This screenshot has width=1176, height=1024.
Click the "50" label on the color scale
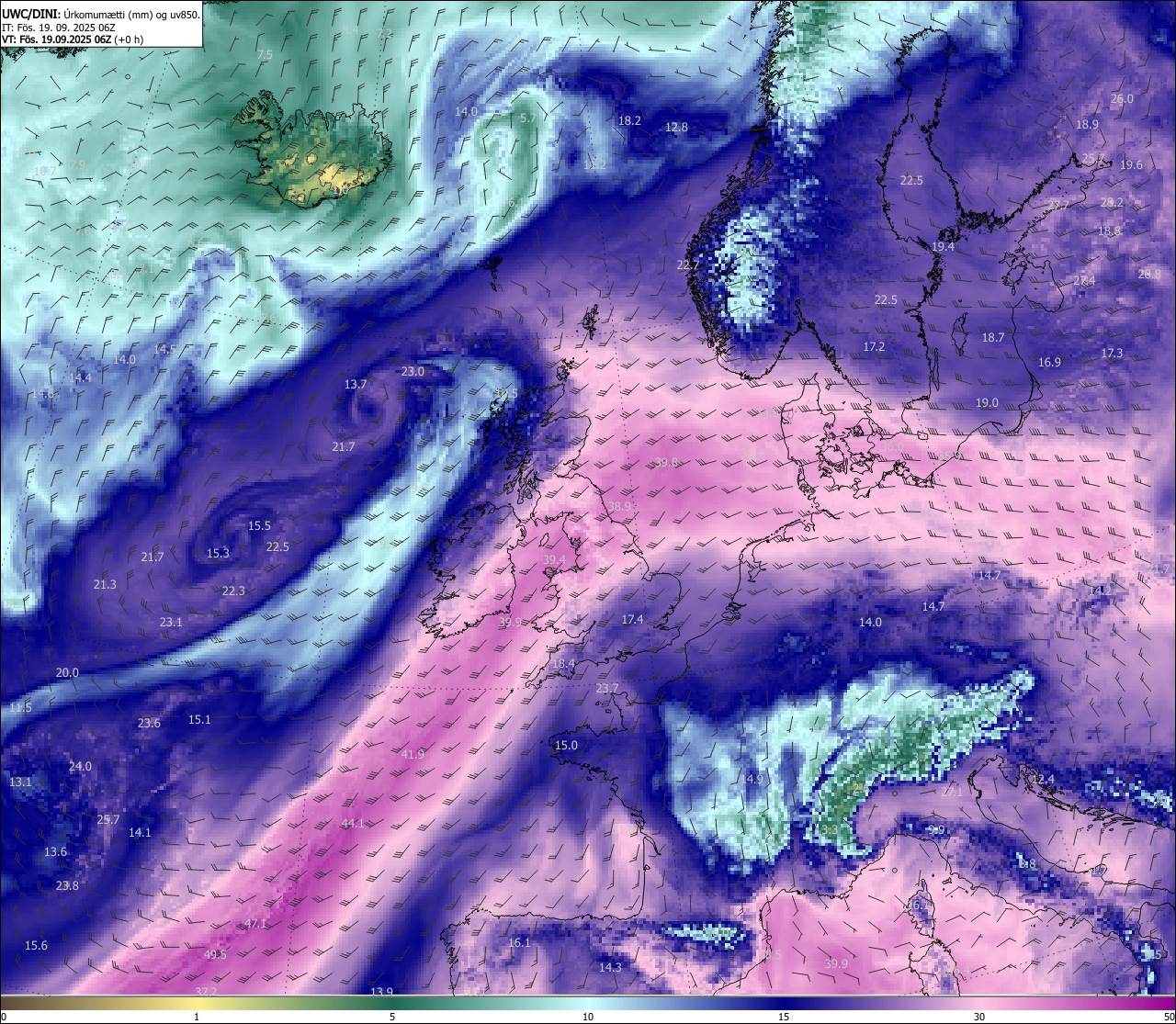1169,1017
